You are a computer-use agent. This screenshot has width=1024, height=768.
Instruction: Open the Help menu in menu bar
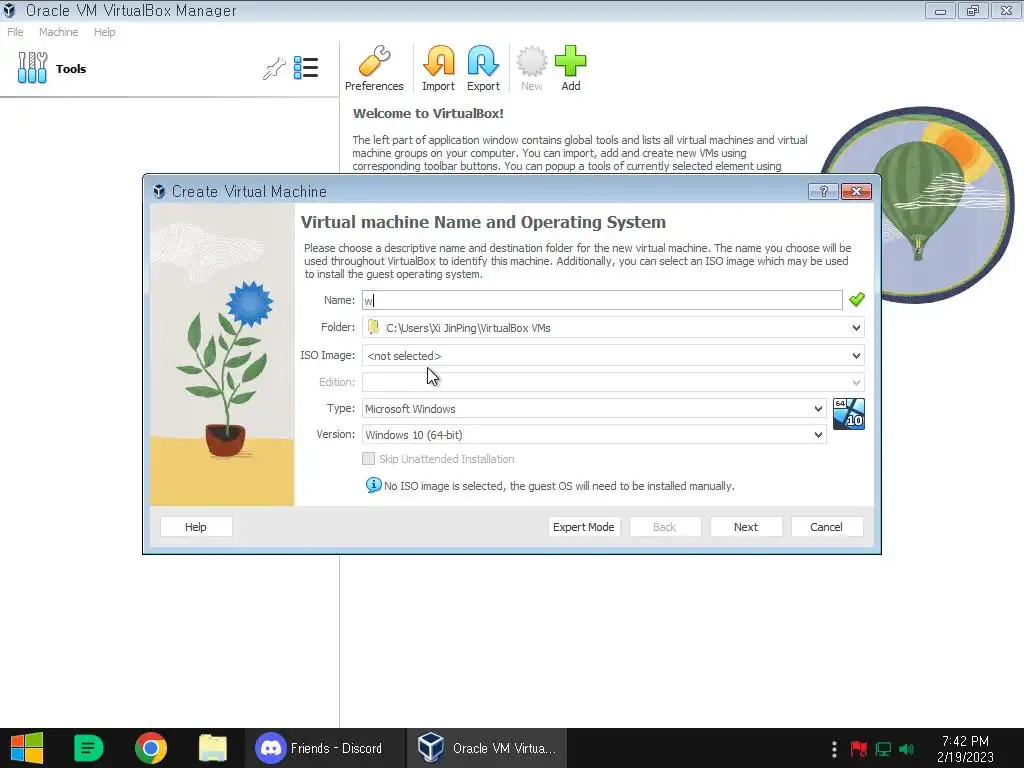pyautogui.click(x=104, y=32)
